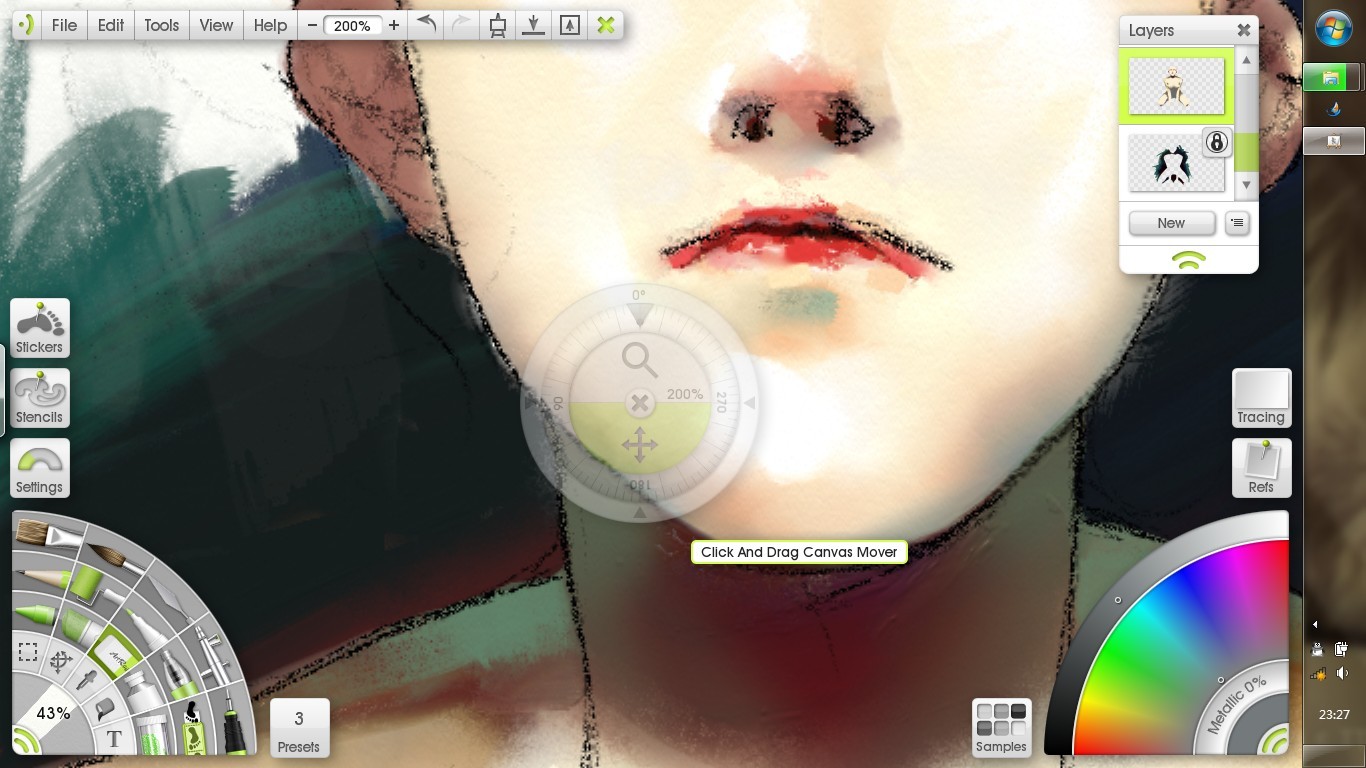The height and width of the screenshot is (768, 1366).
Task: Toggle lock on the second layer
Action: [x=1216, y=142]
